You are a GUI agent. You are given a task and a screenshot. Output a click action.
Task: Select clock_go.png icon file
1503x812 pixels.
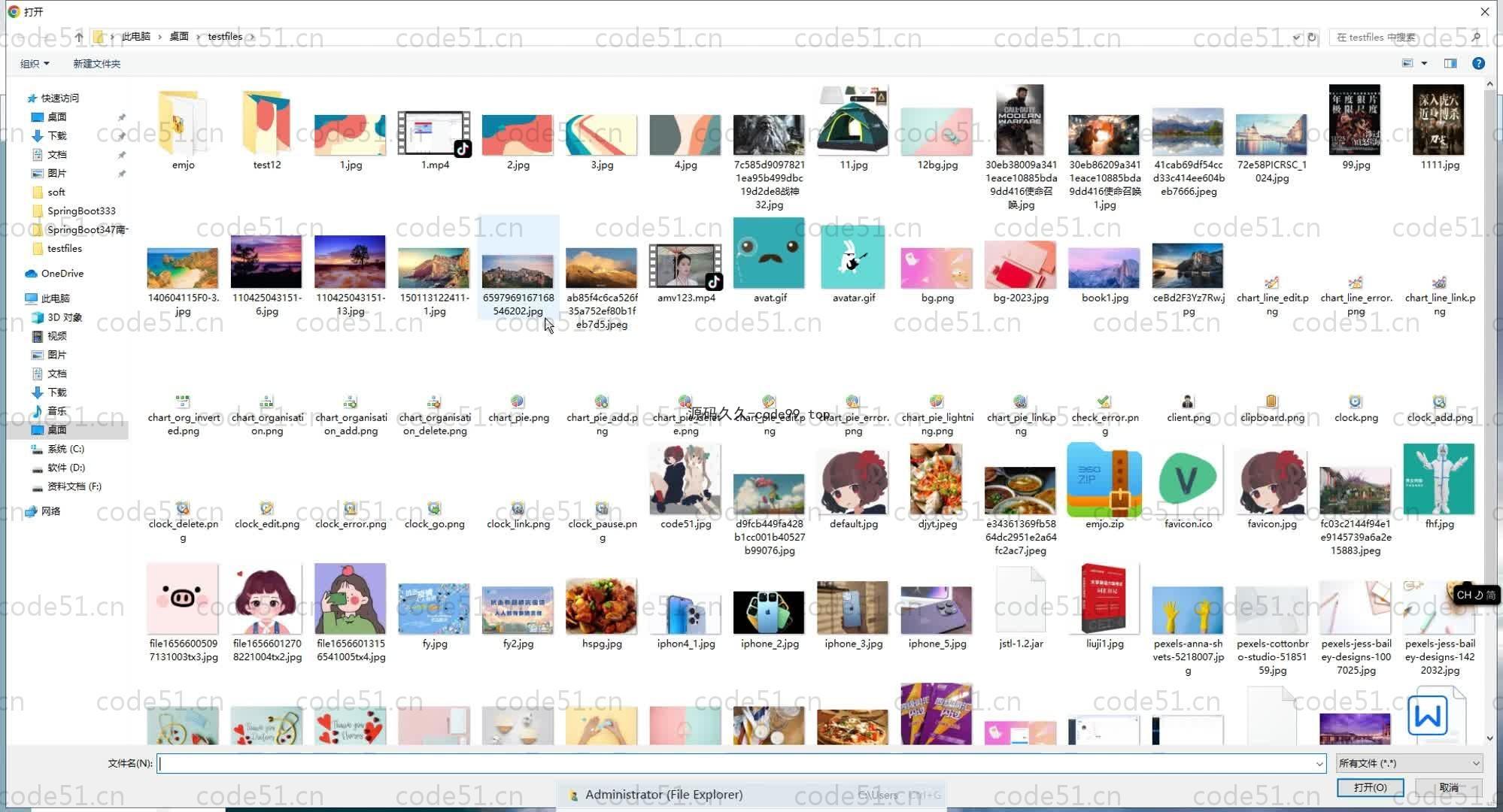tap(434, 517)
